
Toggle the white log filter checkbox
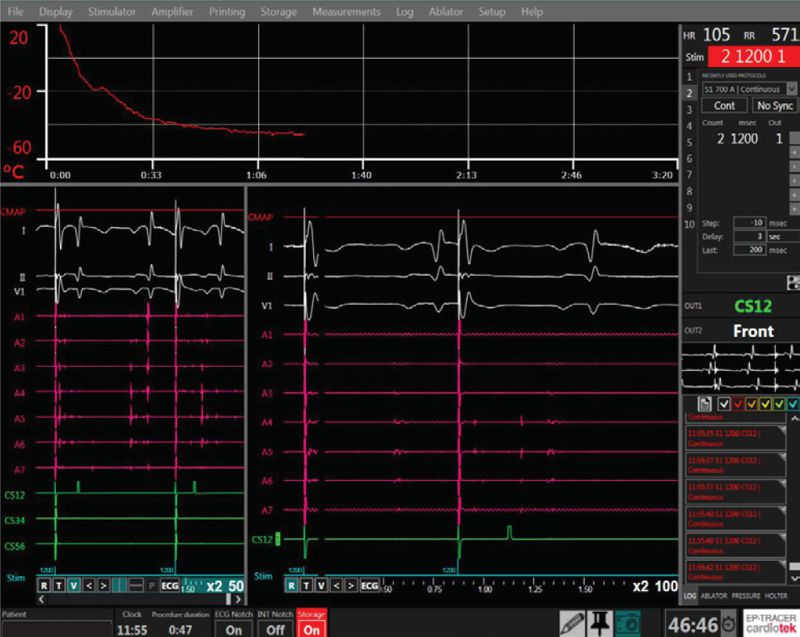723,404
